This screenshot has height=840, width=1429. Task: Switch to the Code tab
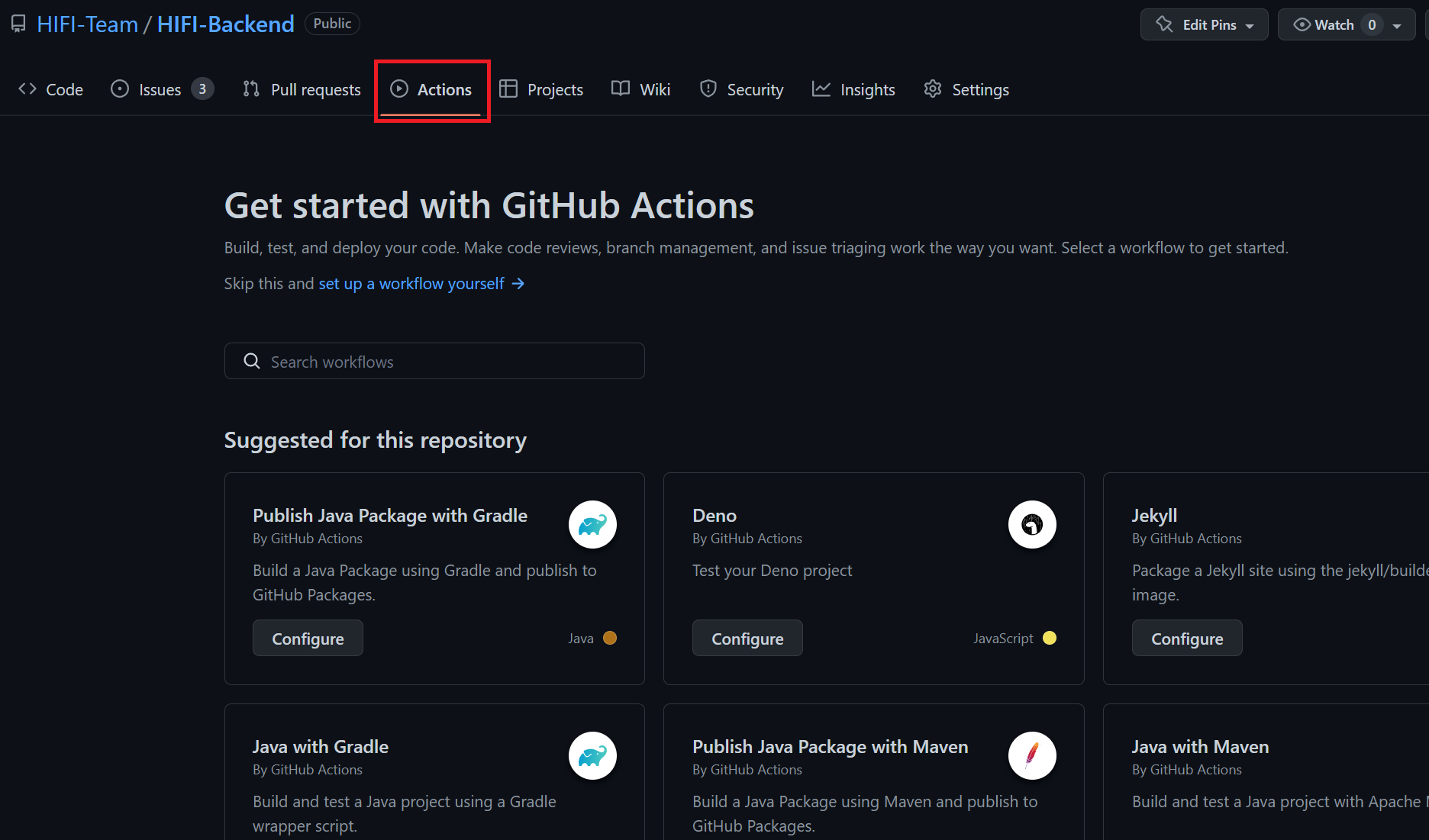coord(50,89)
